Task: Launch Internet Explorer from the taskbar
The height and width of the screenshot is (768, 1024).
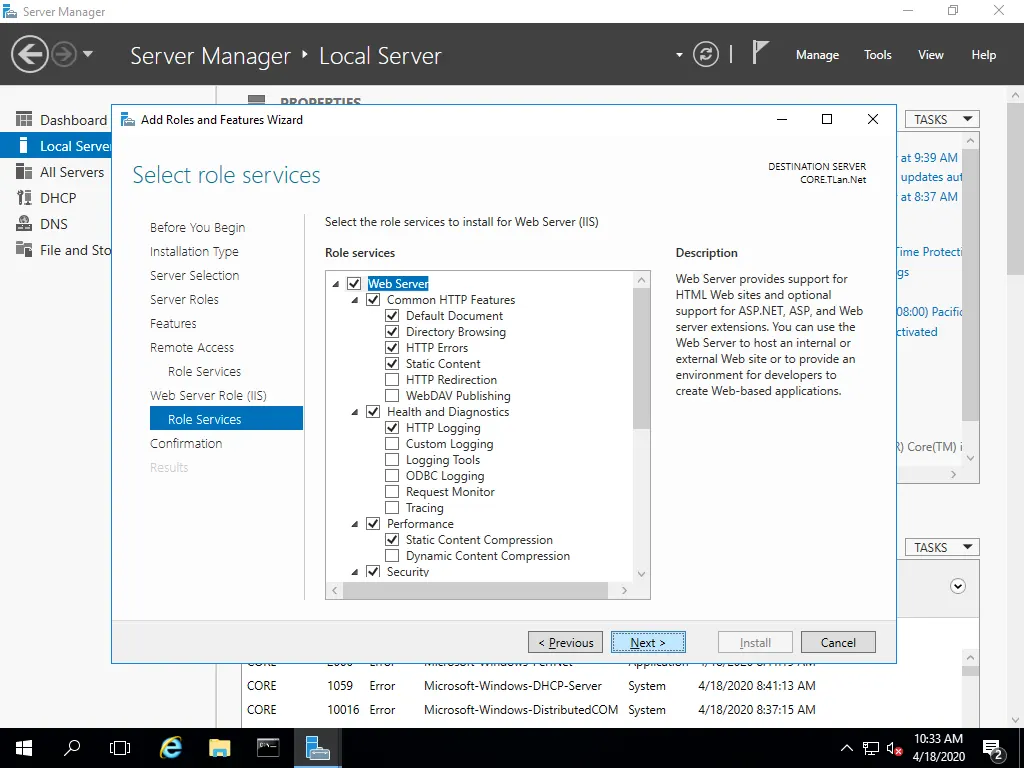Action: [x=170, y=748]
